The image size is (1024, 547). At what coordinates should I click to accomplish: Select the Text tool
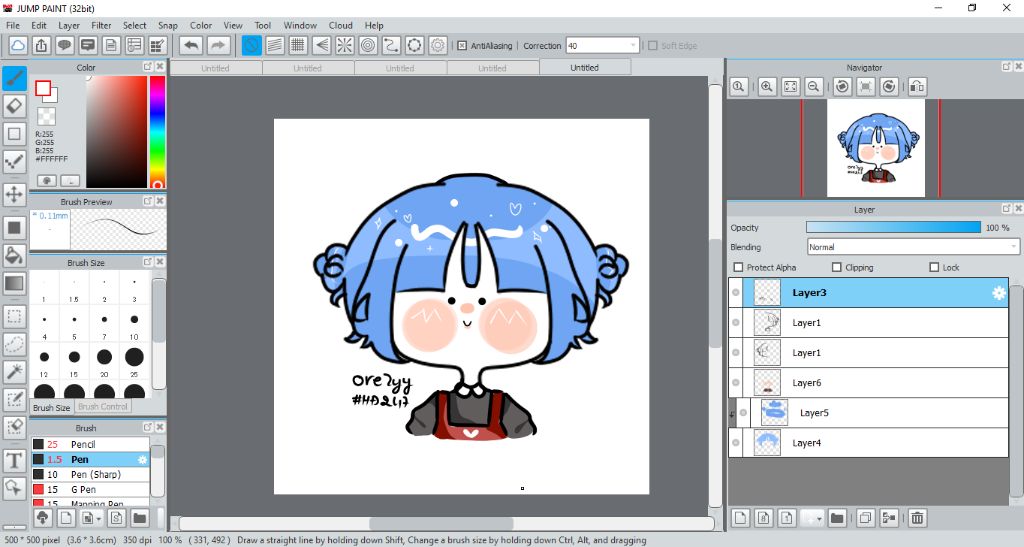coord(14,460)
